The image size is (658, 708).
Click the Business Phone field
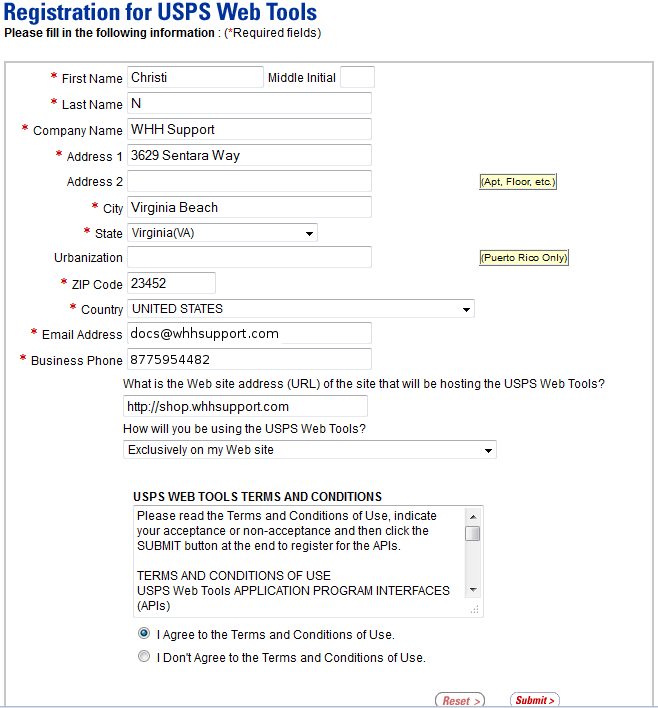click(x=249, y=360)
